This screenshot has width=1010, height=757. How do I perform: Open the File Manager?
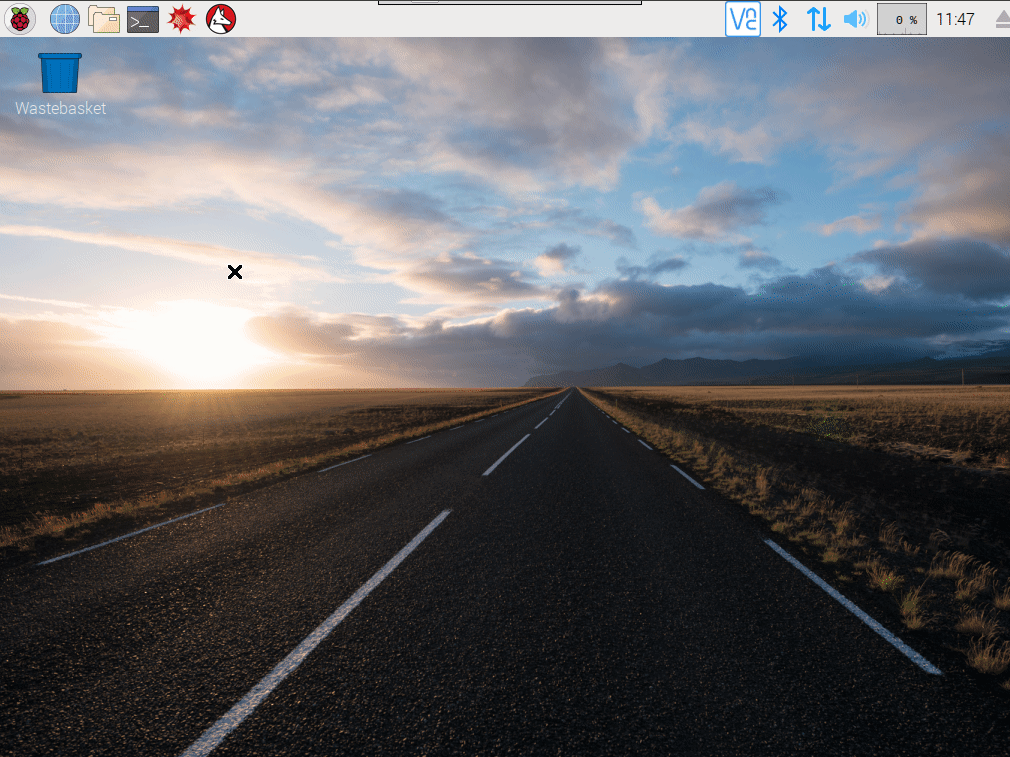pyautogui.click(x=103, y=18)
